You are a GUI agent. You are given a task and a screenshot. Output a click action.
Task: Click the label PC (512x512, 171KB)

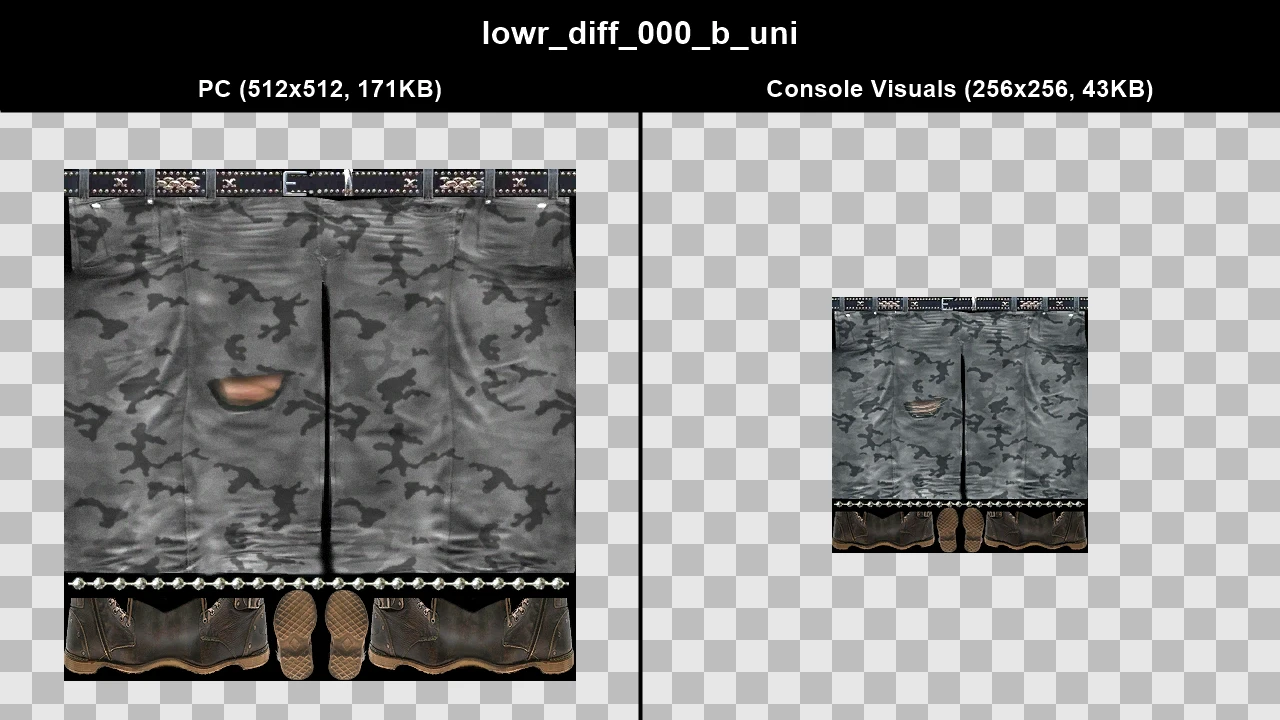320,89
